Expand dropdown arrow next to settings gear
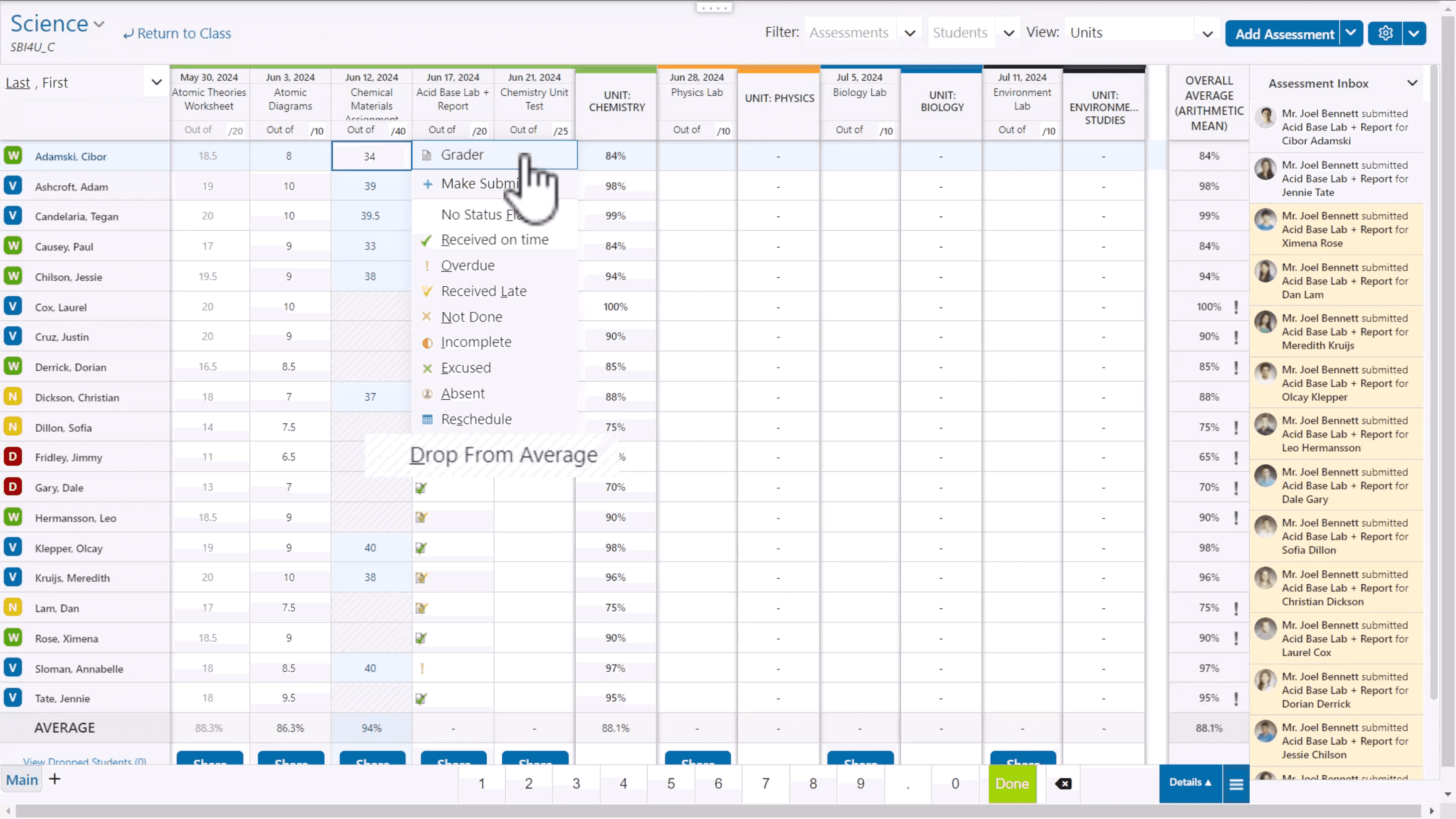1456x819 pixels. click(x=1414, y=33)
